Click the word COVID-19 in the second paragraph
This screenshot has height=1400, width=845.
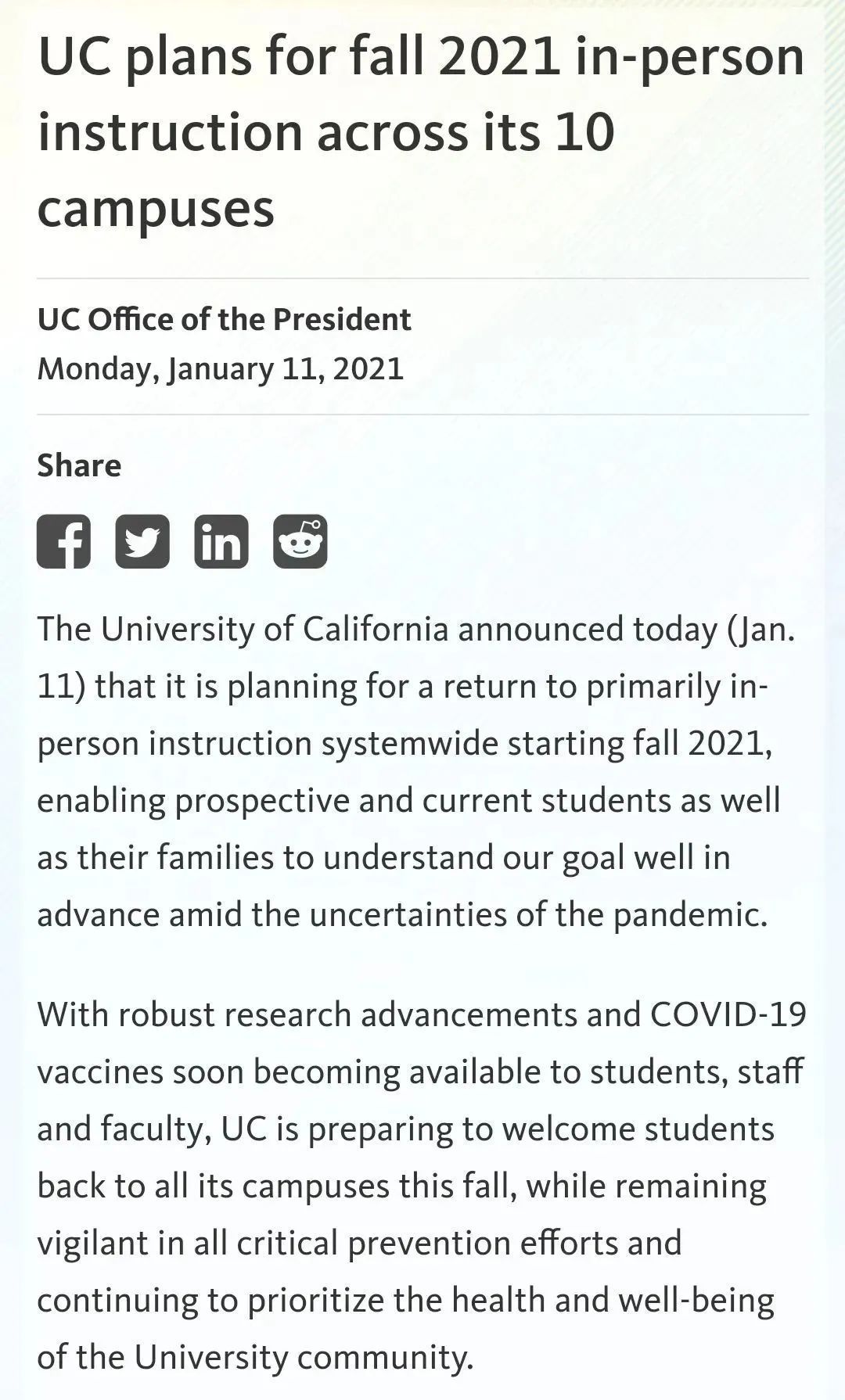(728, 1014)
